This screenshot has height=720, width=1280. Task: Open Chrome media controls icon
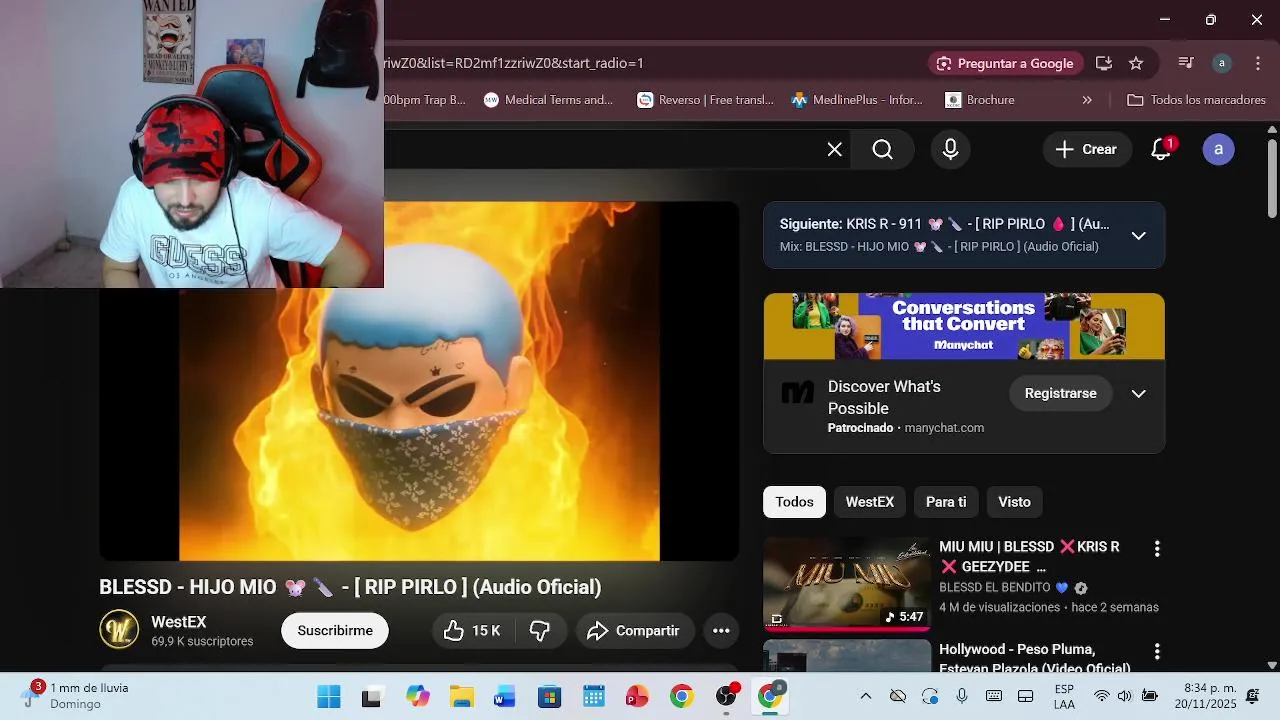1186,63
